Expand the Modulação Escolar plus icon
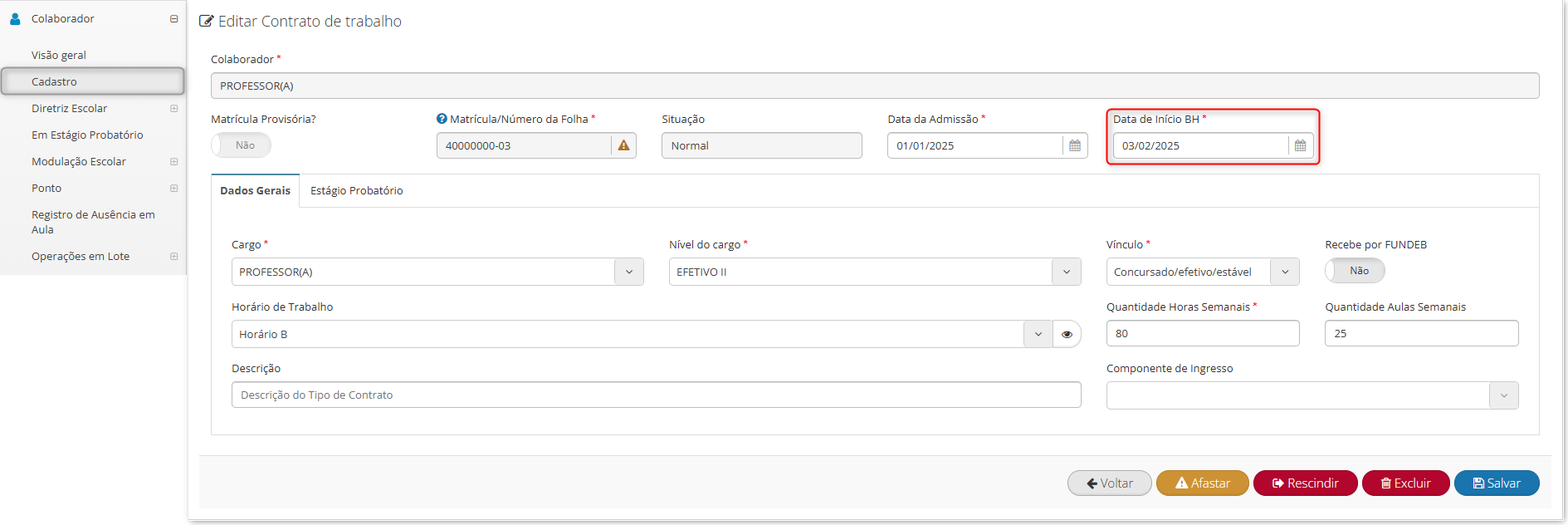The image size is (1568, 525). [173, 161]
